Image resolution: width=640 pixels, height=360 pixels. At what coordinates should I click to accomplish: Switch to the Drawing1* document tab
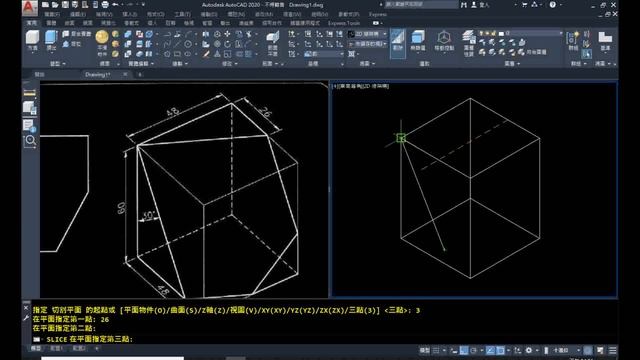98,75
